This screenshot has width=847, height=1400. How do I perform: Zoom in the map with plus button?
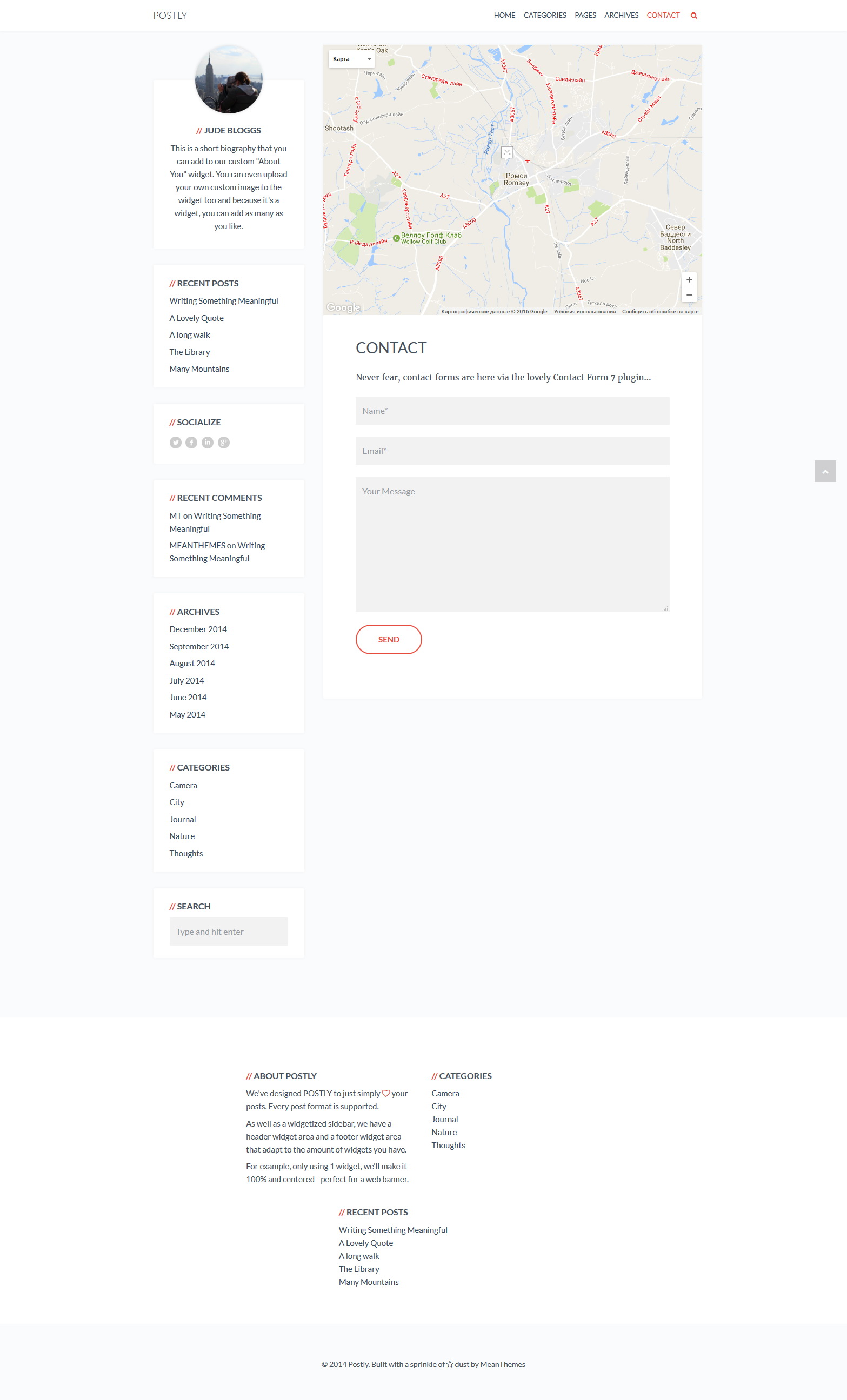click(x=689, y=279)
